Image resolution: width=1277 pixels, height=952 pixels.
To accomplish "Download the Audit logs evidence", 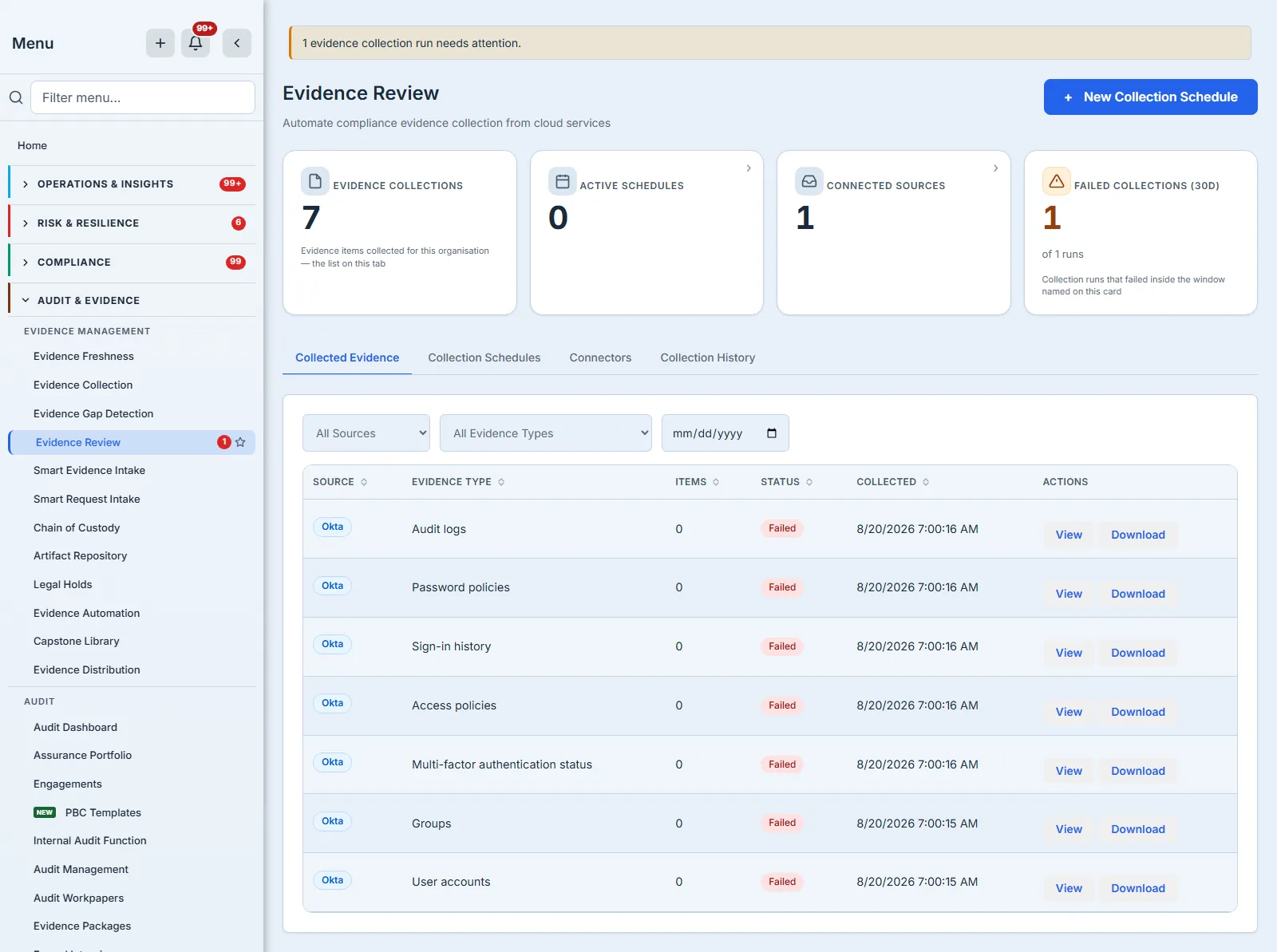I will click(x=1138, y=535).
